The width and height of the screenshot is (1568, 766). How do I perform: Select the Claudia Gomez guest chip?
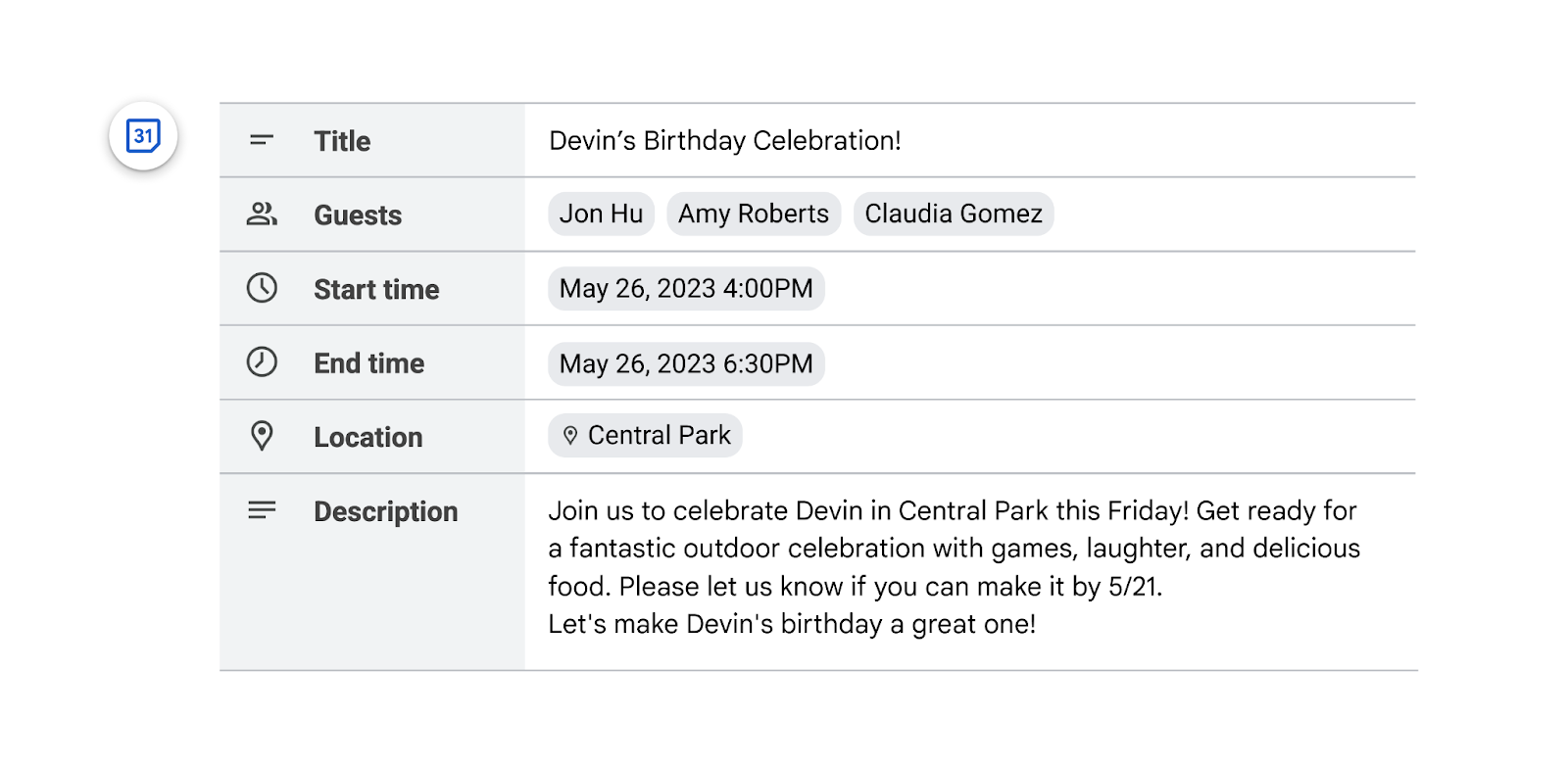[953, 214]
